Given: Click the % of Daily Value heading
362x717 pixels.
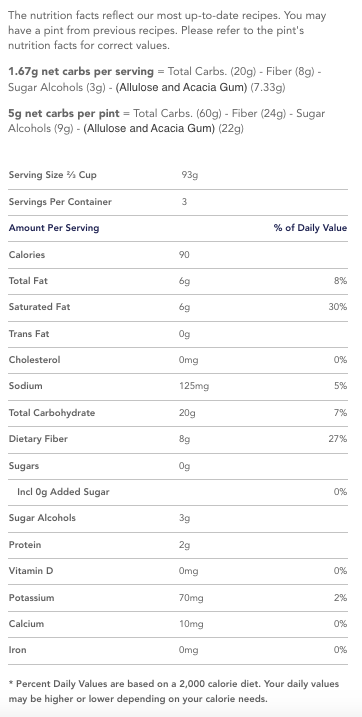Looking at the screenshot, I should (x=310, y=228).
